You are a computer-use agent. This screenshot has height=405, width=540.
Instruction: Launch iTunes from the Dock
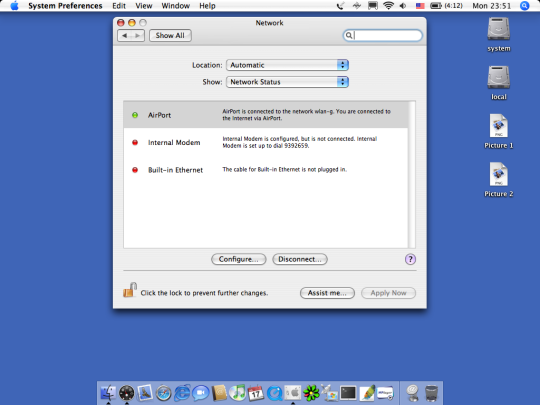[237, 393]
